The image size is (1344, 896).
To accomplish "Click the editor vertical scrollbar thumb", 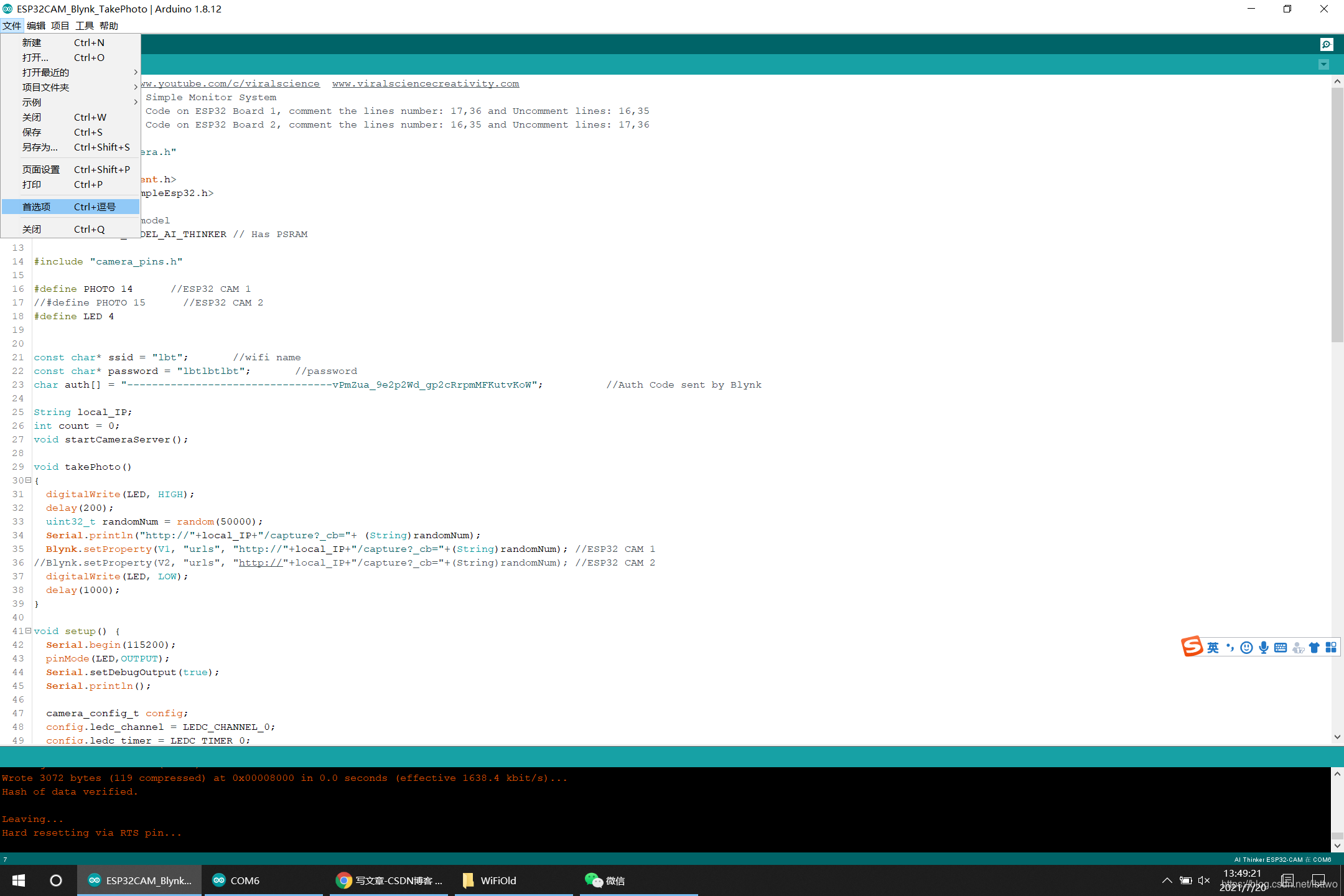I will 1337,215.
